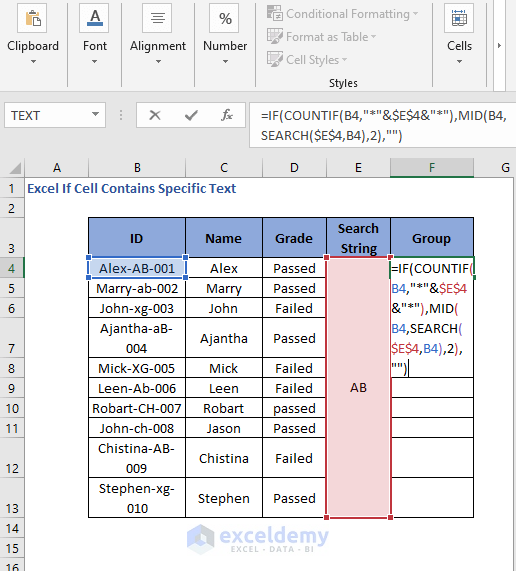Click title 'Excel If Cell Contains Specific Text'
516x571 pixels.
tap(131, 189)
